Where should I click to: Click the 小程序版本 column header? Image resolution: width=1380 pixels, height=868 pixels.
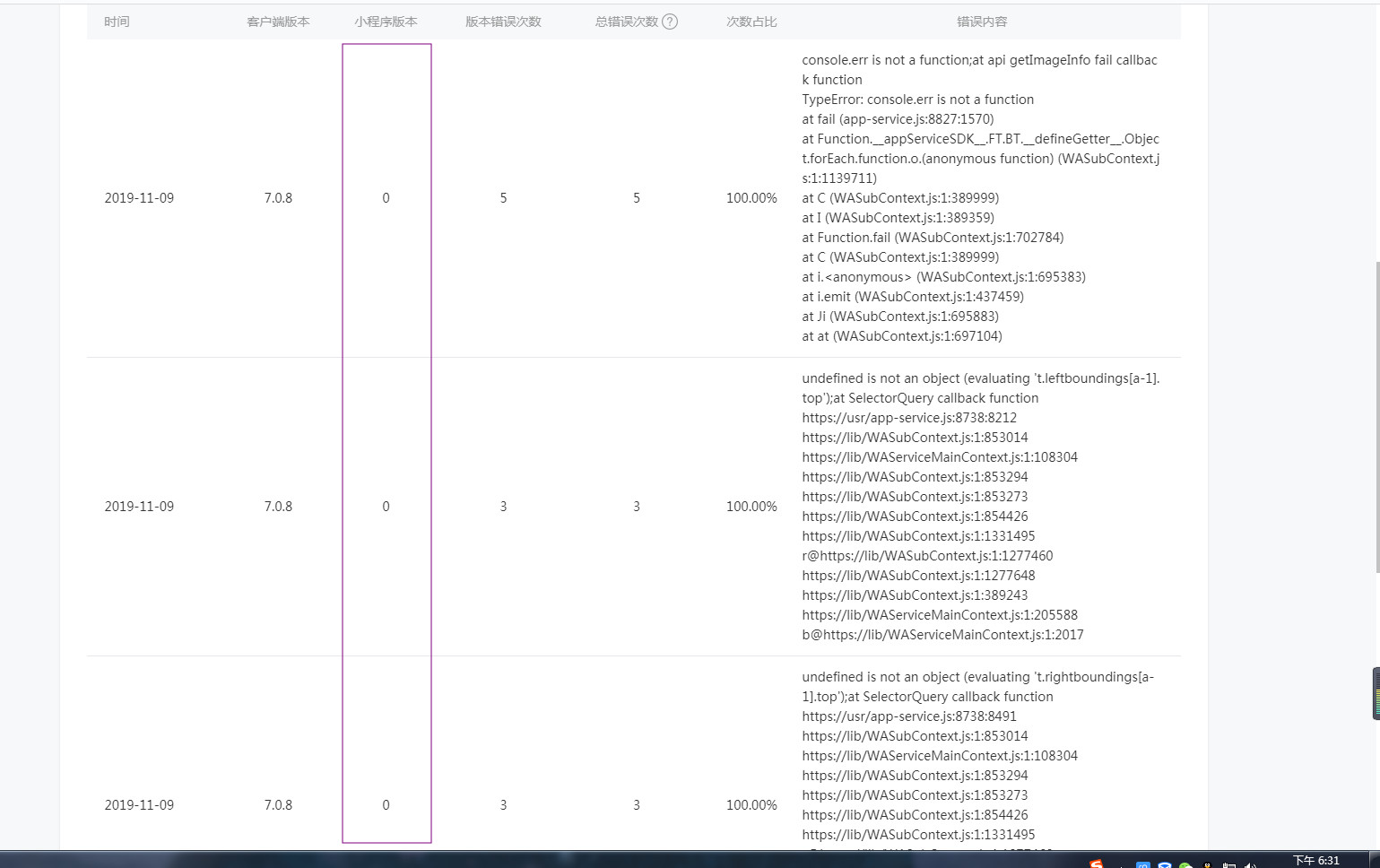pos(386,22)
